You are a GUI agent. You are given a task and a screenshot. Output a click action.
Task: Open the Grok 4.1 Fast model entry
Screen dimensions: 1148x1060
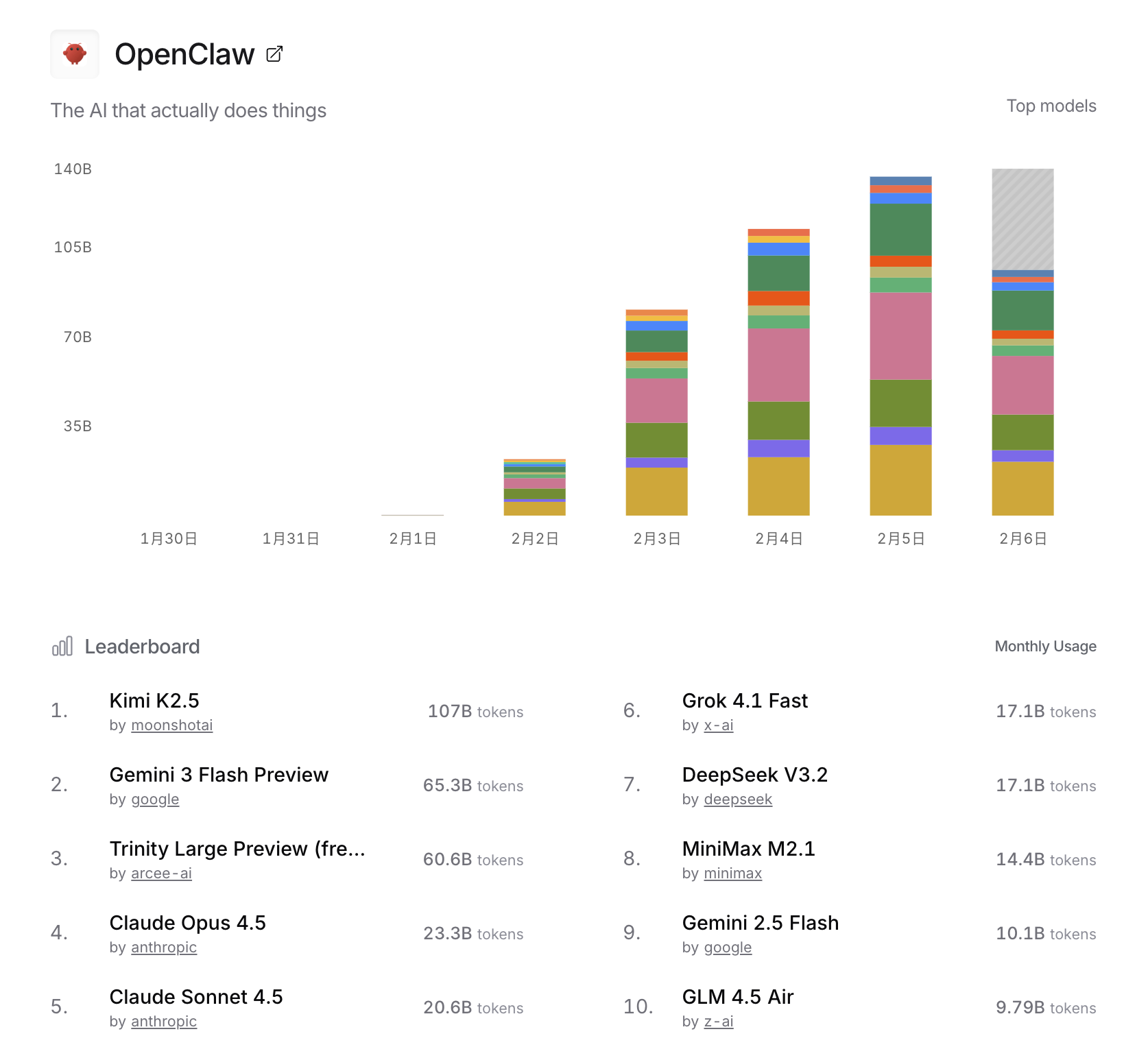[x=745, y=701]
